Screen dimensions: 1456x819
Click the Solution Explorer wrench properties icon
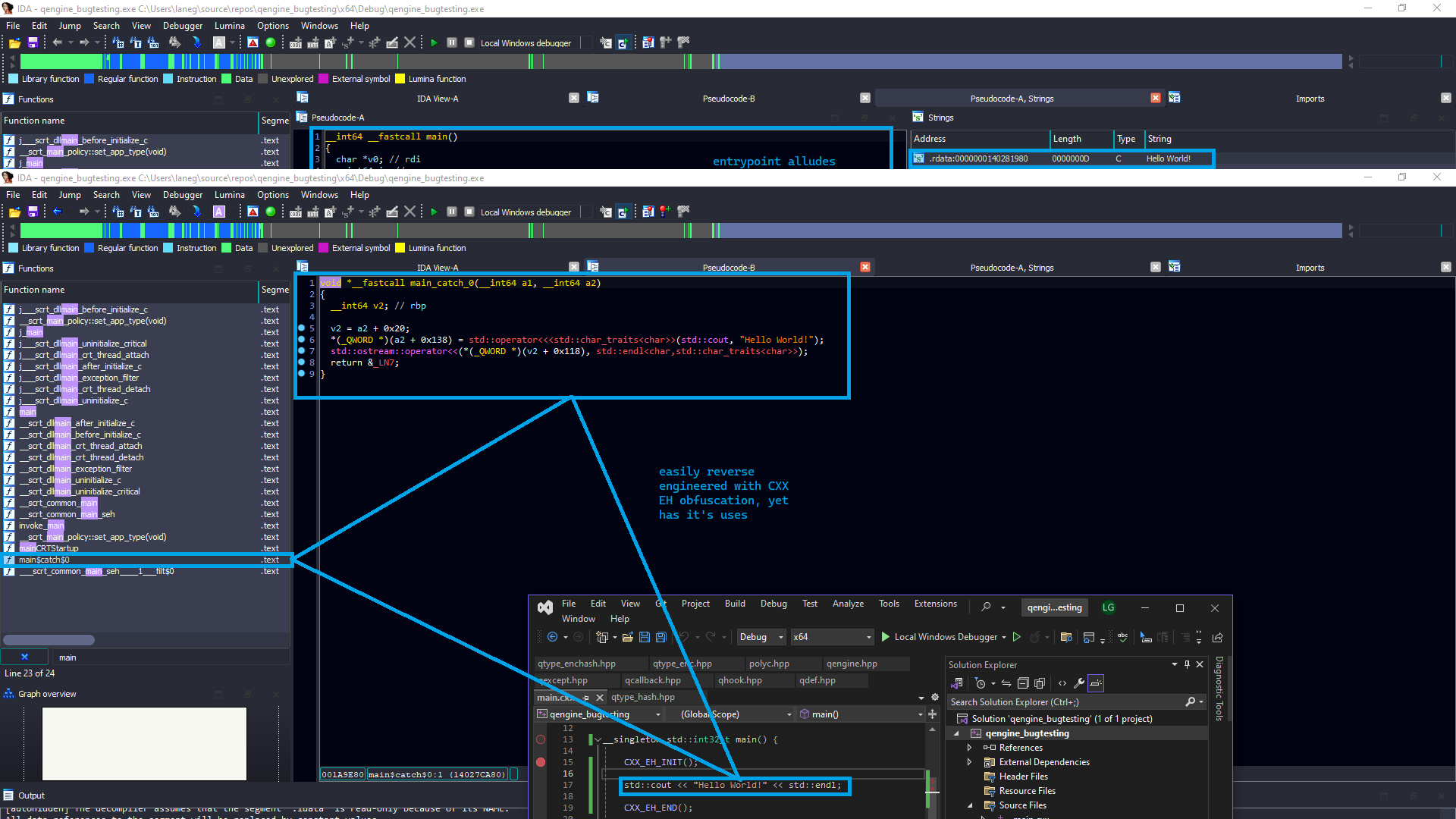pos(1079,683)
